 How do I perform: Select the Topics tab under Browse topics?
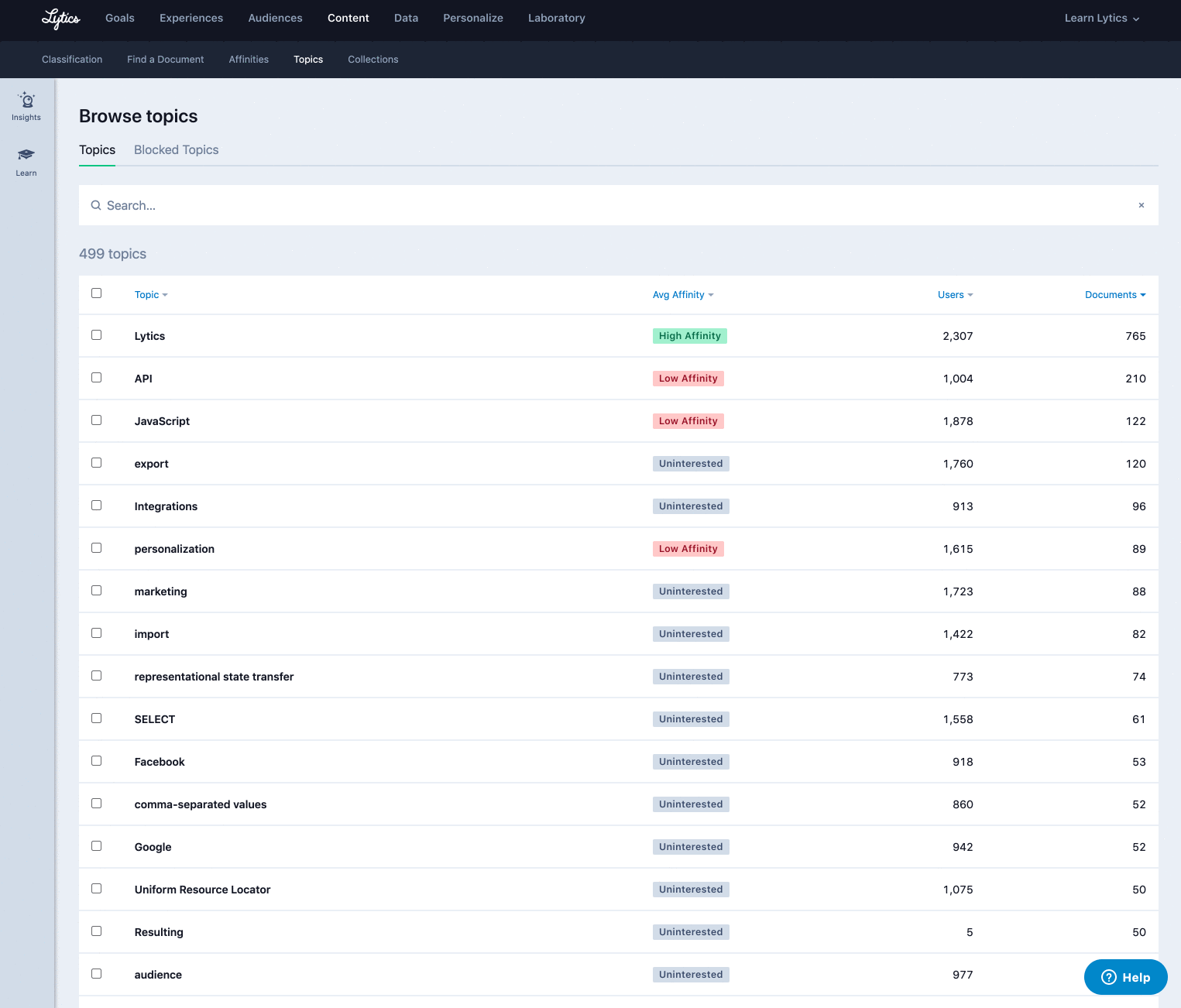(97, 150)
